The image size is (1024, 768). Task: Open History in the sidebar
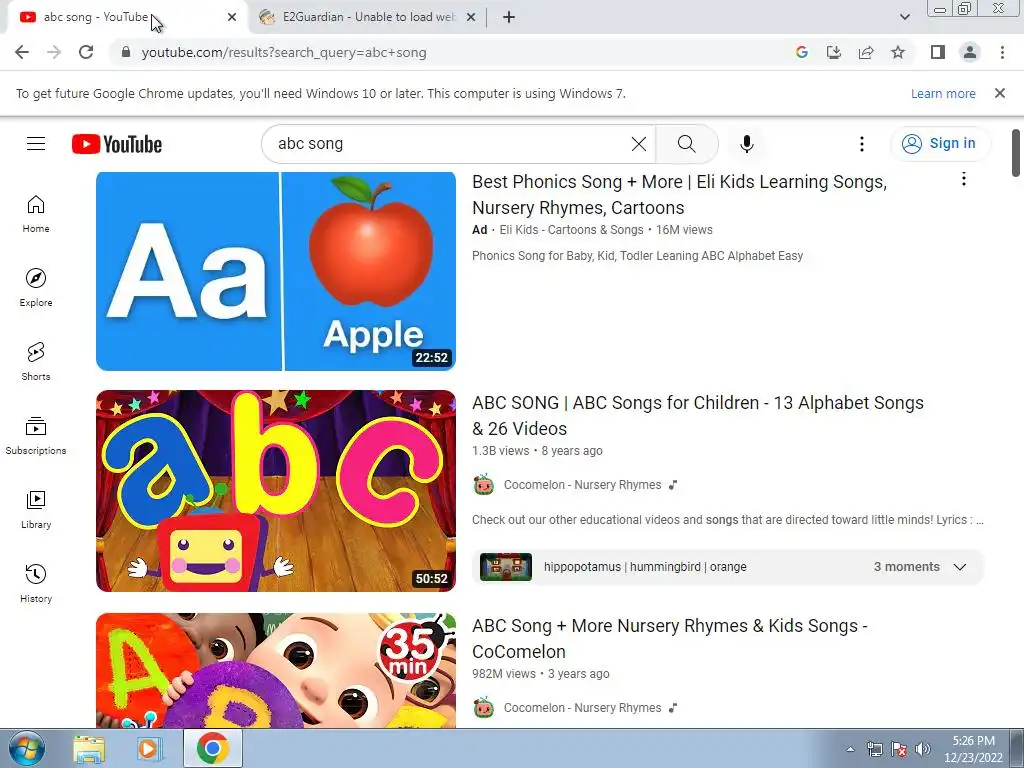(36, 583)
